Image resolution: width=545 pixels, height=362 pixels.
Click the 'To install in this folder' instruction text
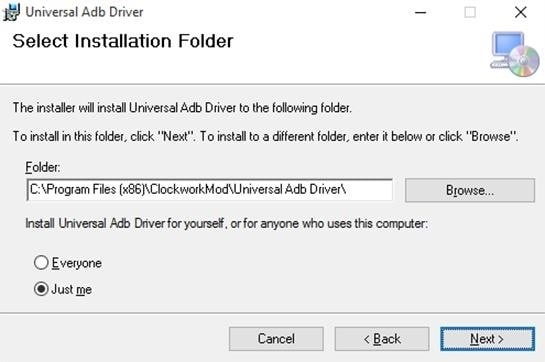point(266,136)
